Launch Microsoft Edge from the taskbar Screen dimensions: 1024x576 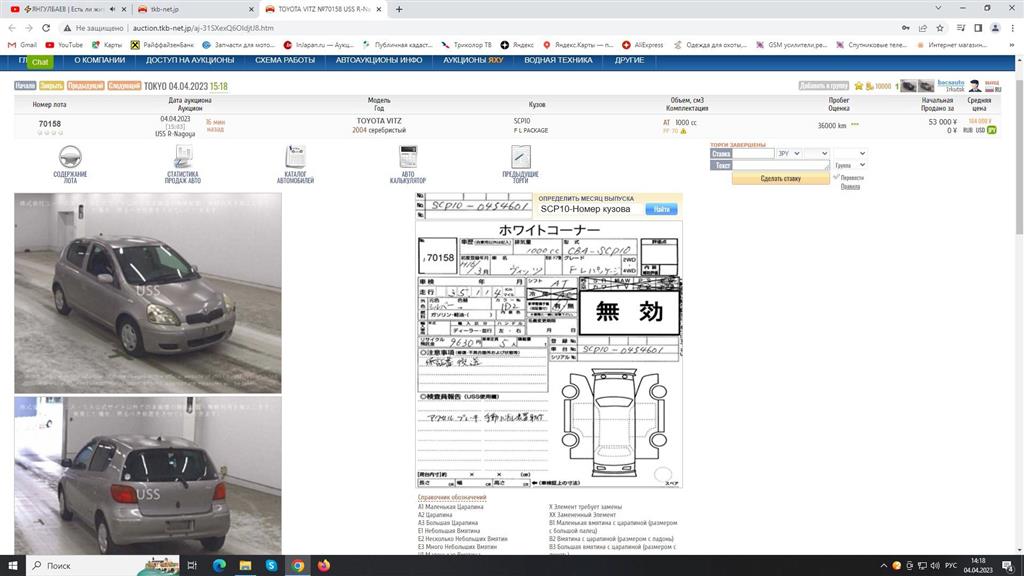(x=219, y=566)
